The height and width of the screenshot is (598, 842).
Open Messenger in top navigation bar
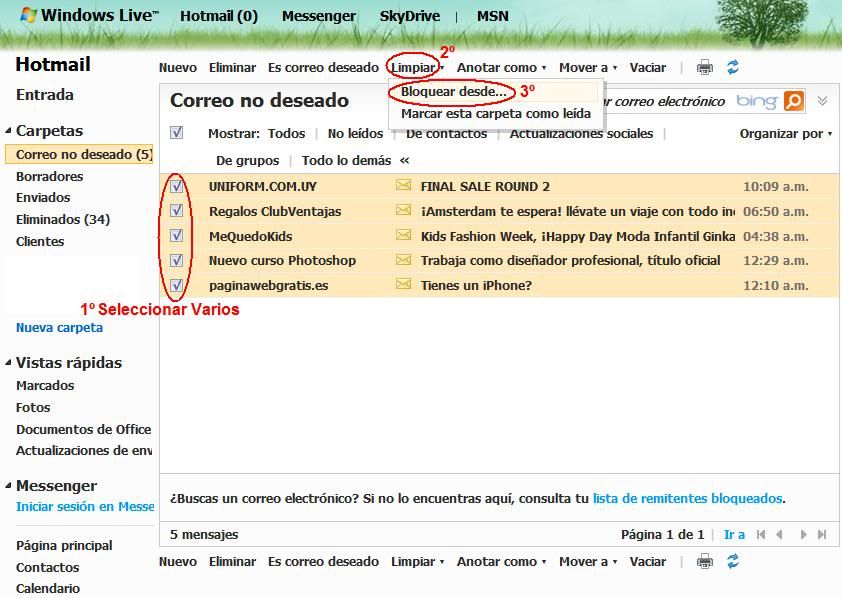[x=318, y=16]
